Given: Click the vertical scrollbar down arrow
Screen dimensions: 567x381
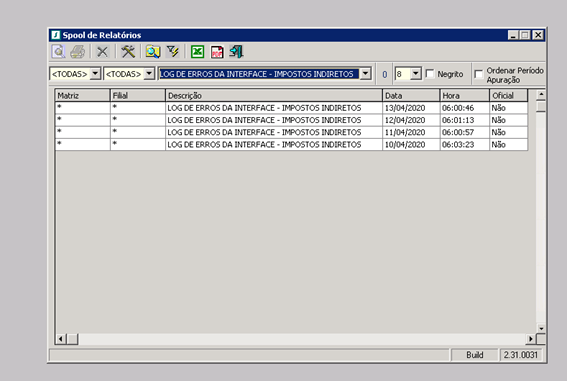Looking at the screenshot, I should (x=541, y=328).
